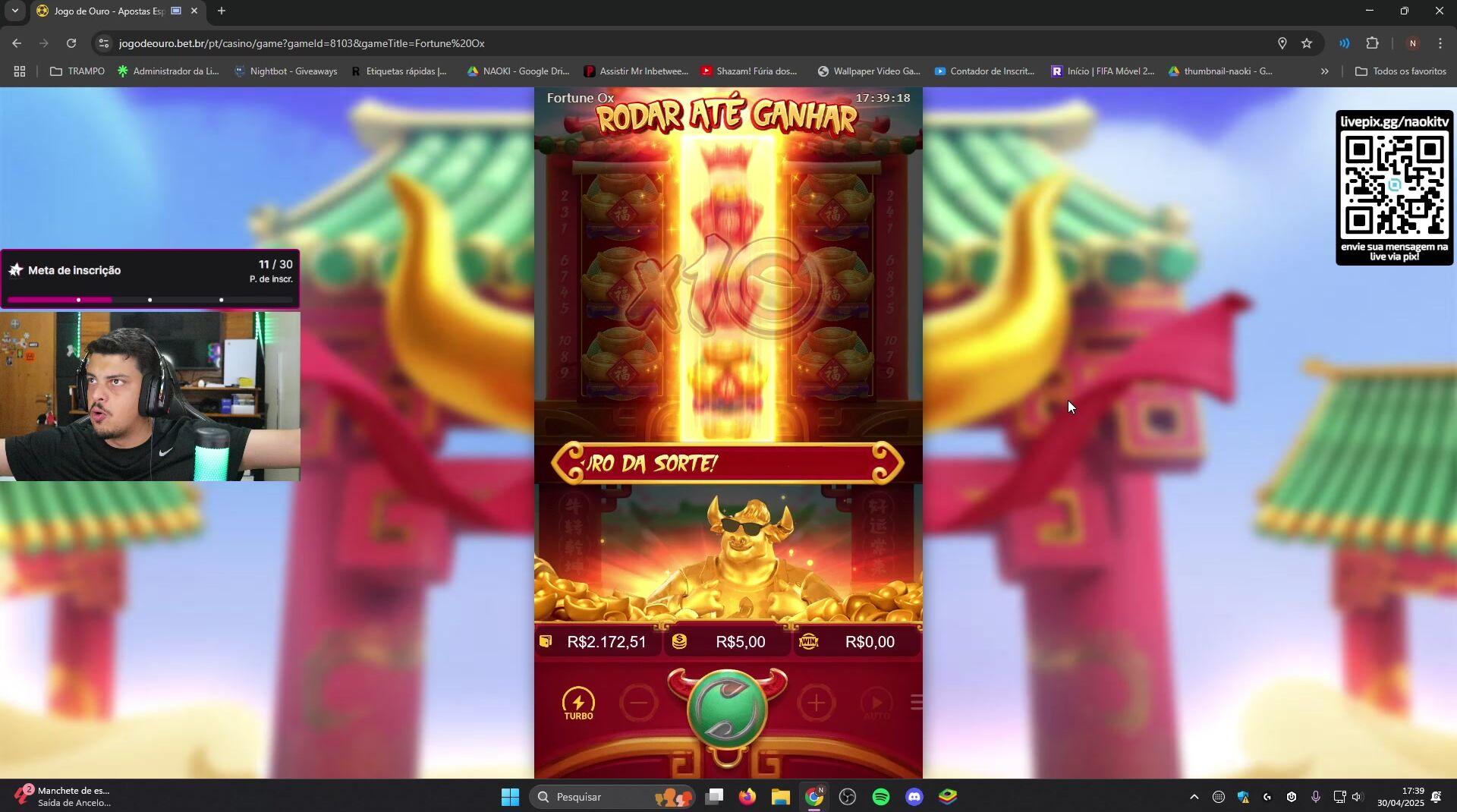The height and width of the screenshot is (812, 1457).
Task: Open the Chrome profile N avatar
Action: [x=1412, y=43]
